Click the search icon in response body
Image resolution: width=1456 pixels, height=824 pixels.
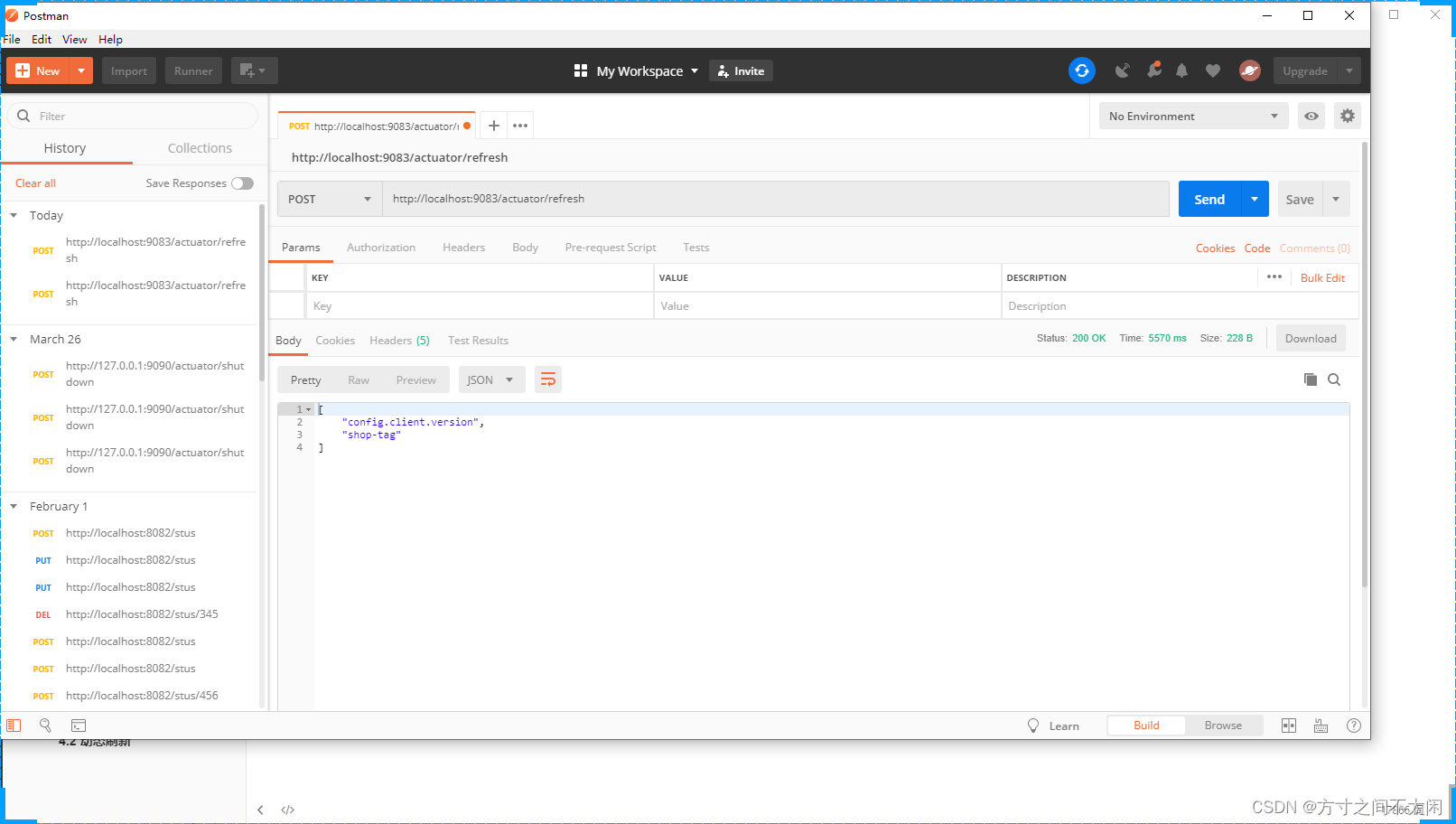coord(1334,379)
